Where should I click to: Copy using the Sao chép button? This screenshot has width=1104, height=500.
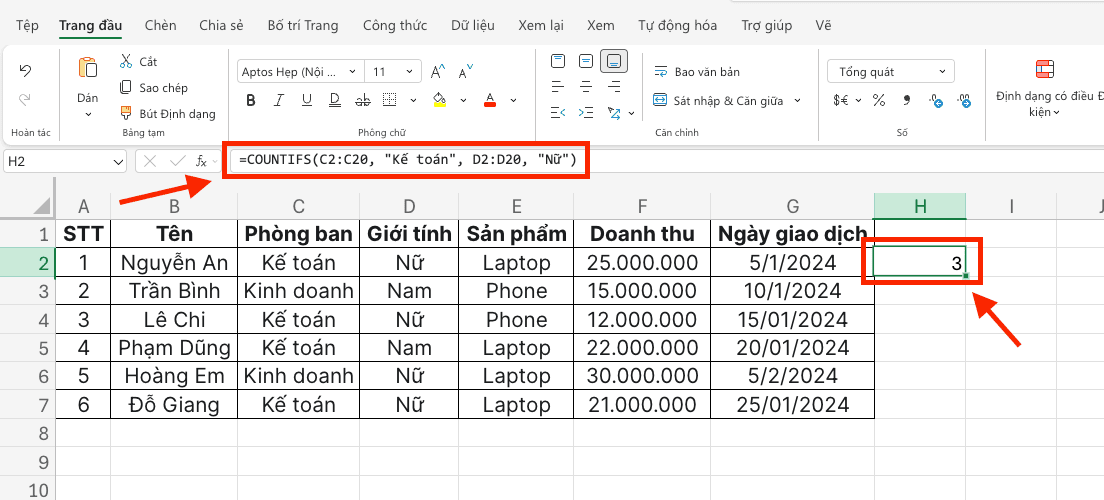[x=154, y=87]
